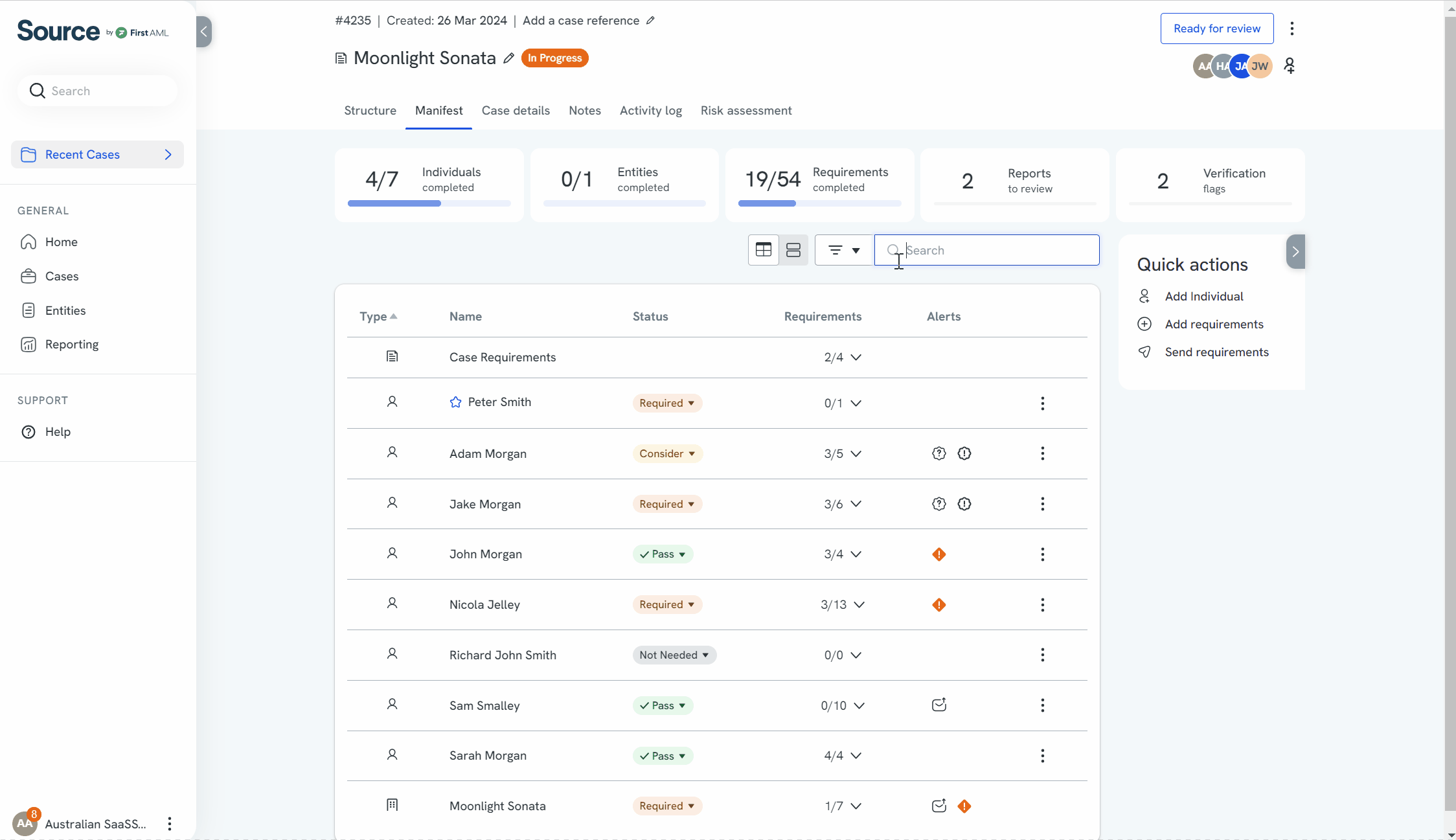
Task: Click the Ready for review button
Action: (x=1216, y=28)
